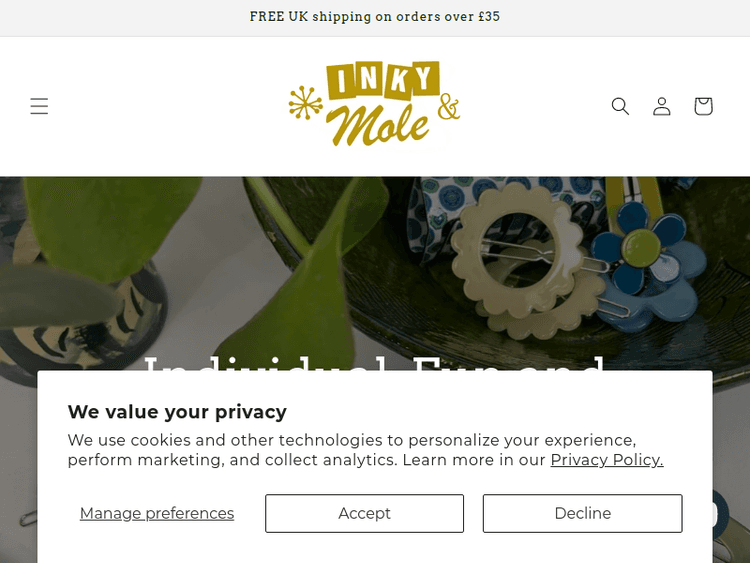
Task: View the shopping cart
Action: (703, 106)
